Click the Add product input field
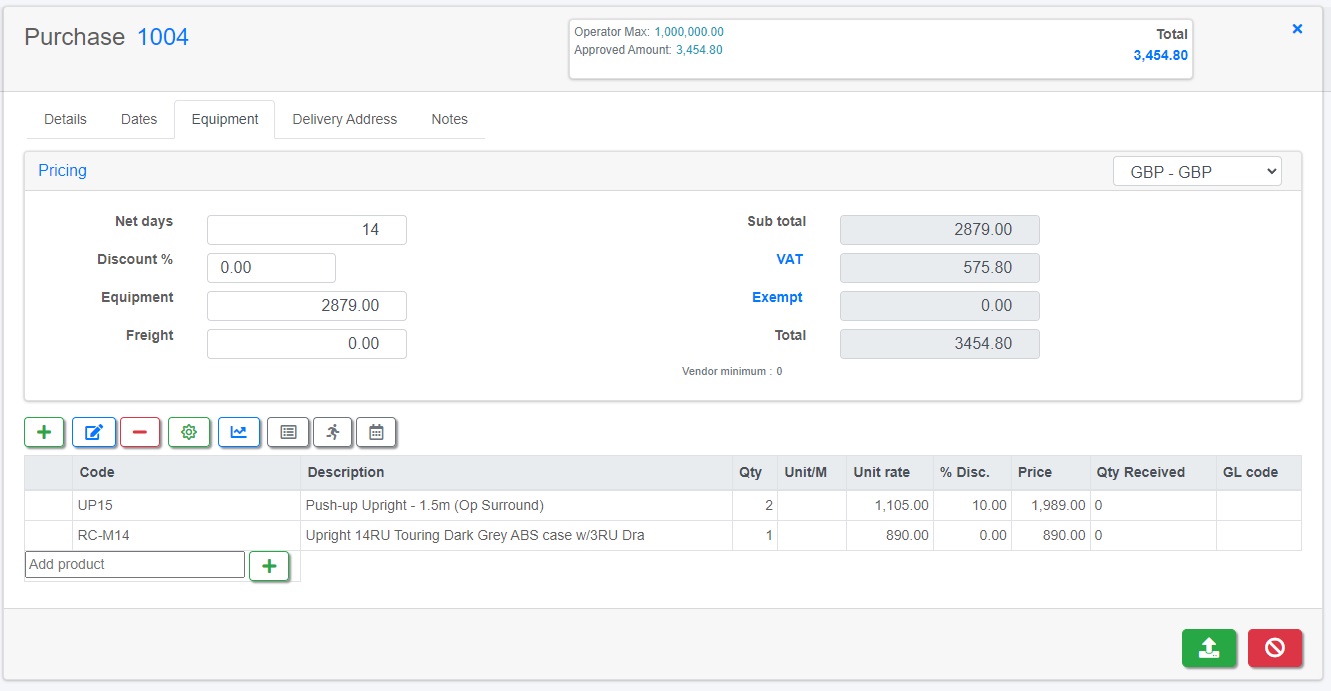 [x=135, y=564]
